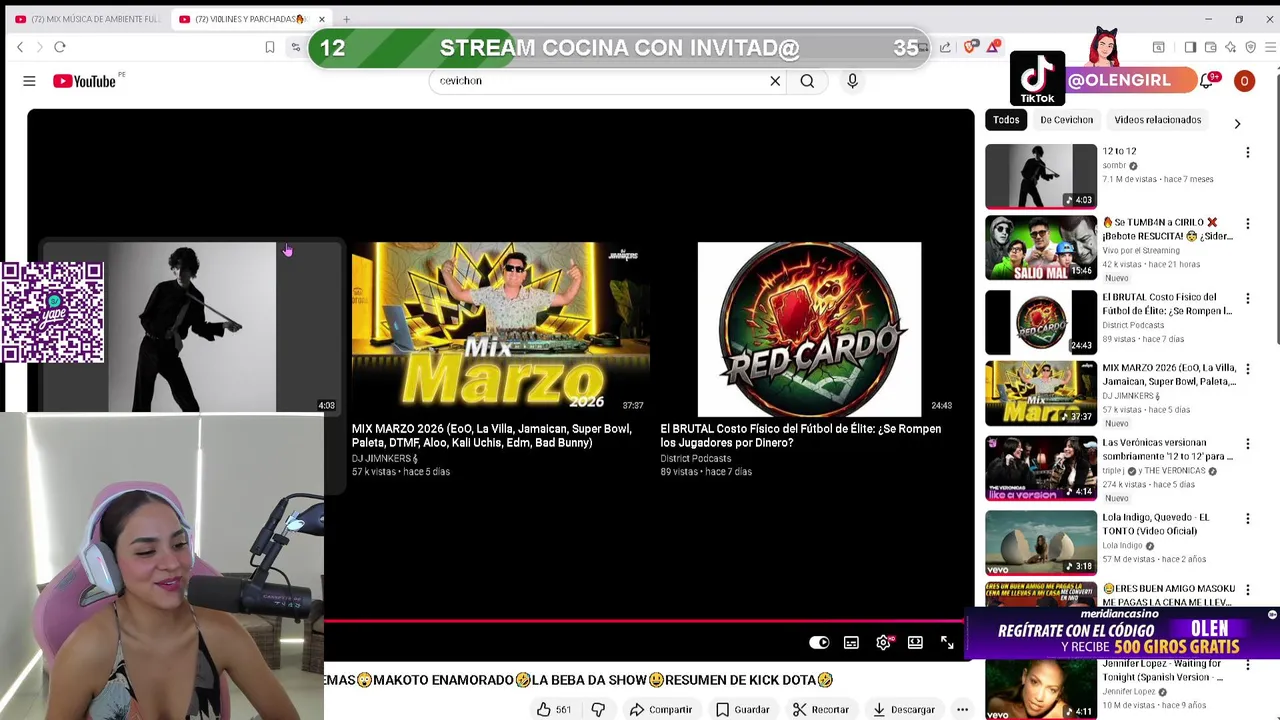Select the 'Videos relacionados' chip
This screenshot has height=720, width=1280.
1157,120
